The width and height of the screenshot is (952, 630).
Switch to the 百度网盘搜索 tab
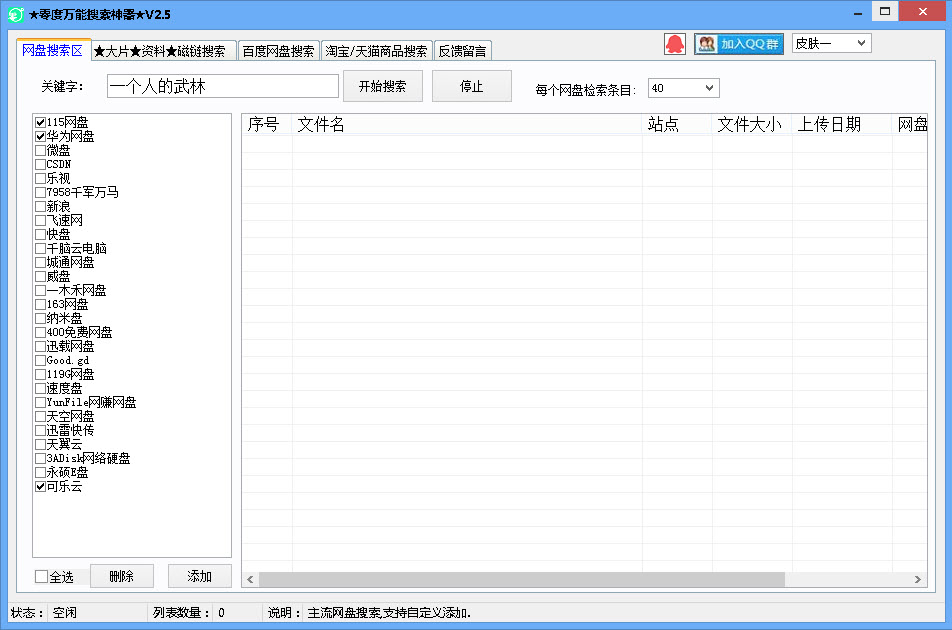coord(278,50)
